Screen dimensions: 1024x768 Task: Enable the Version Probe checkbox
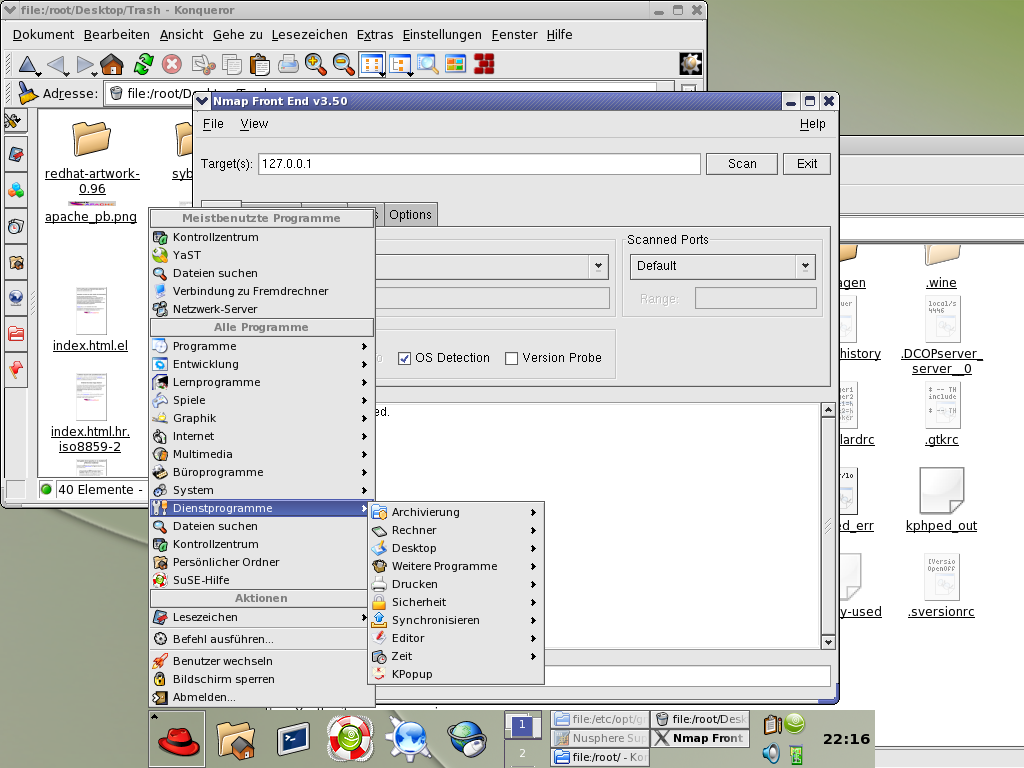[x=511, y=358]
